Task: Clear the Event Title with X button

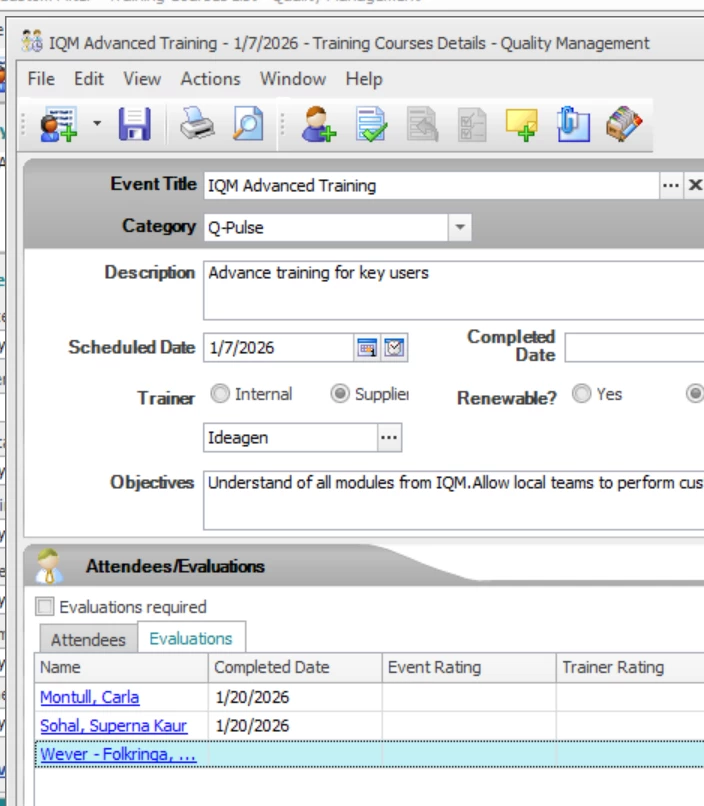Action: (695, 186)
